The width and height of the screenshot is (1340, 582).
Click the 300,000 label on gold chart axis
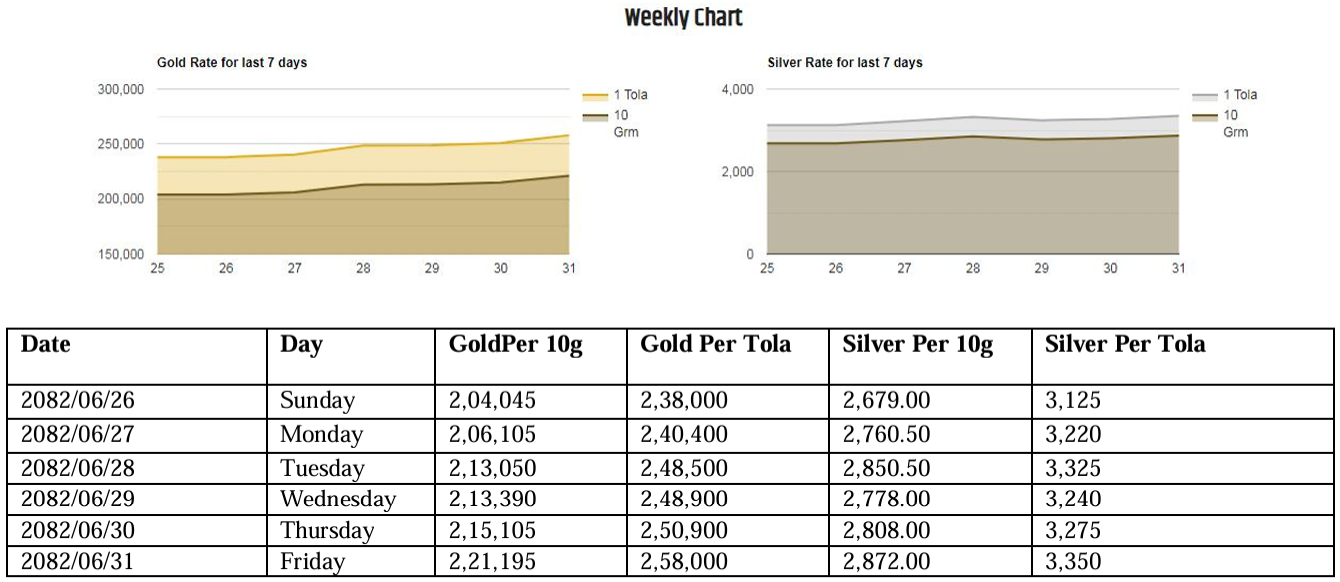click(x=121, y=89)
